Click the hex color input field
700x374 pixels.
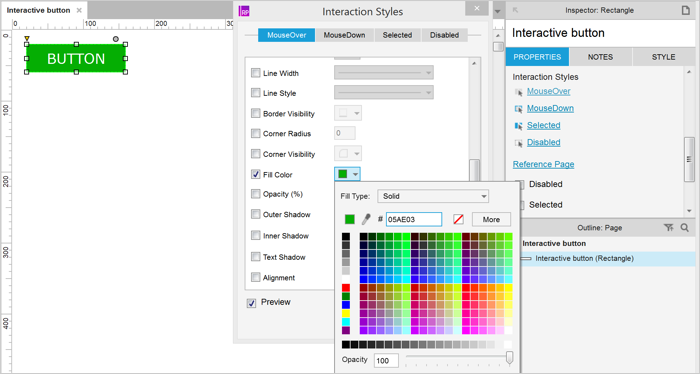[x=414, y=219]
